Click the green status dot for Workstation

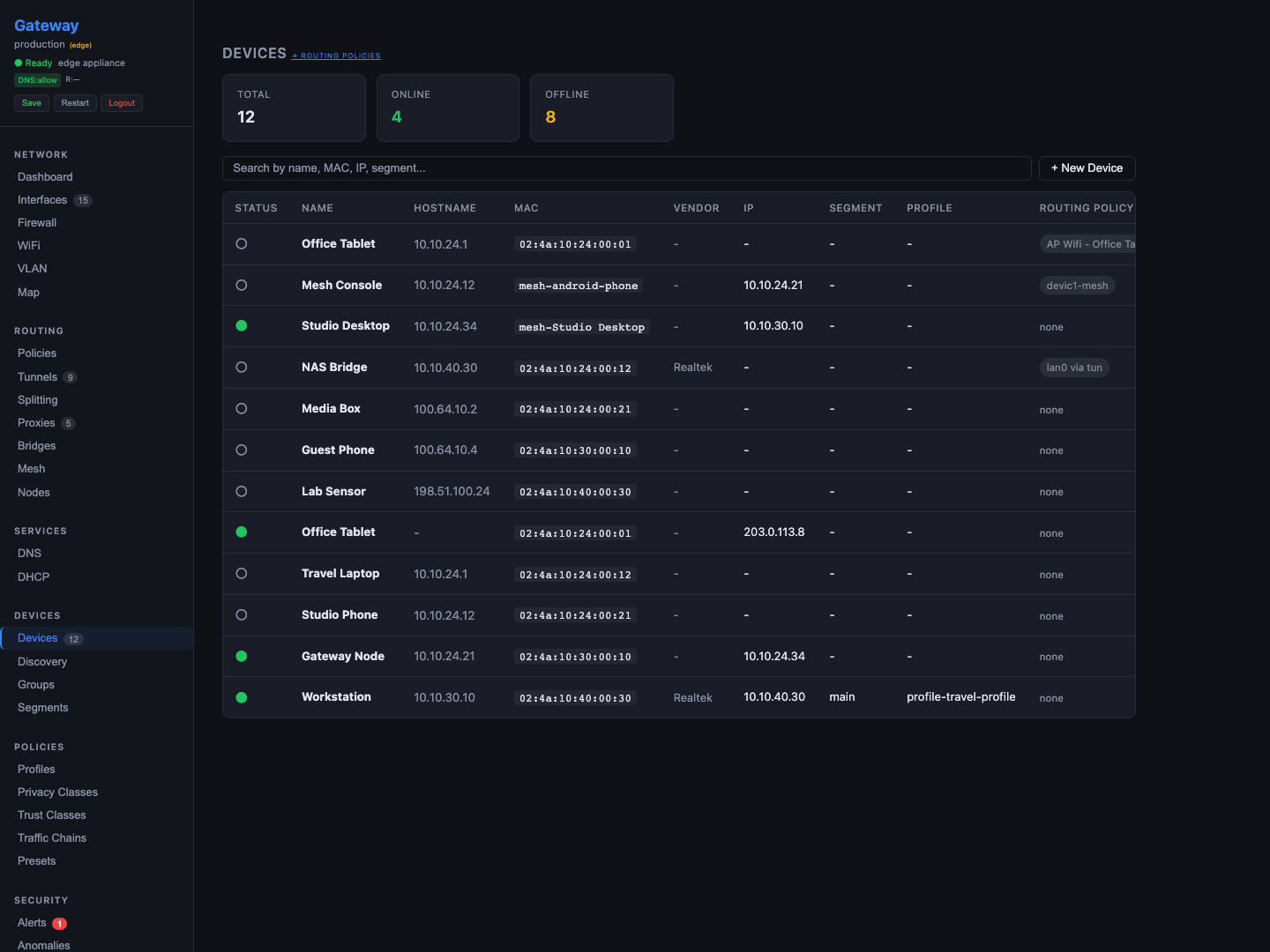point(242,697)
